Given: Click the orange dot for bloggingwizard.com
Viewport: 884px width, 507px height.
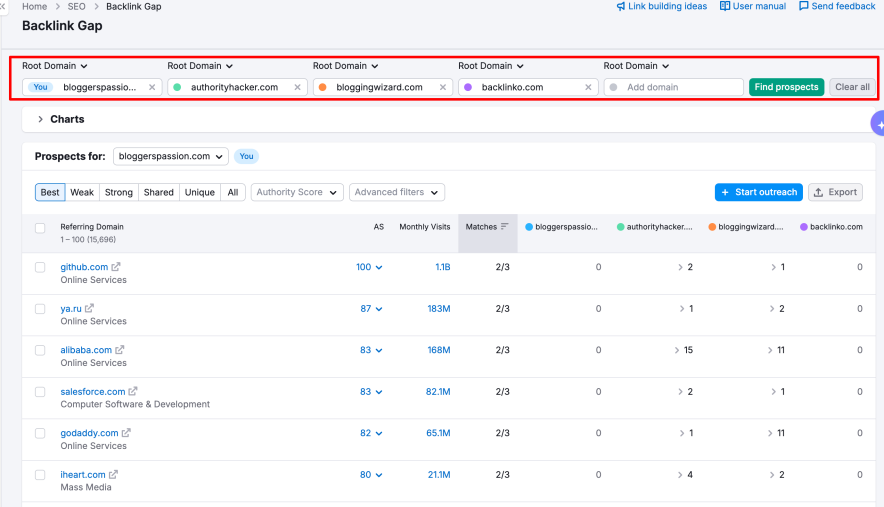Looking at the screenshot, I should [x=323, y=87].
